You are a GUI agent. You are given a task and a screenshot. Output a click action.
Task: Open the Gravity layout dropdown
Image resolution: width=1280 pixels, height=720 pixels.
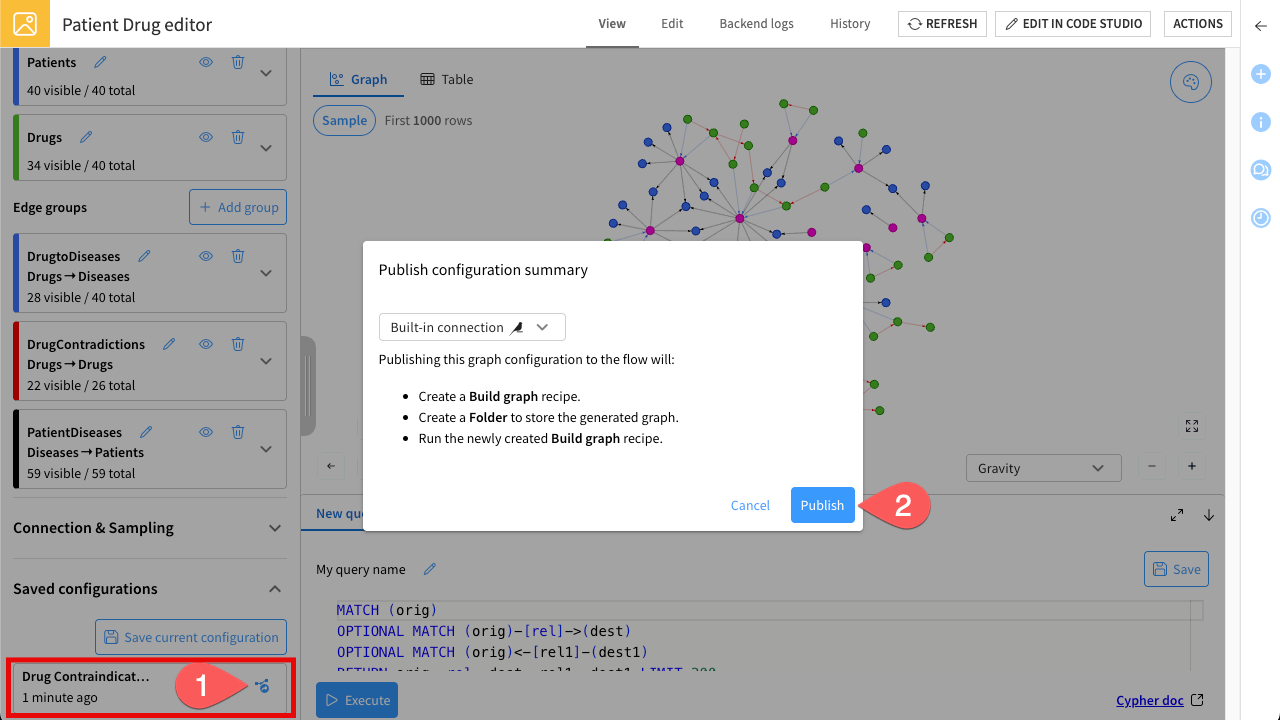[x=1043, y=468]
